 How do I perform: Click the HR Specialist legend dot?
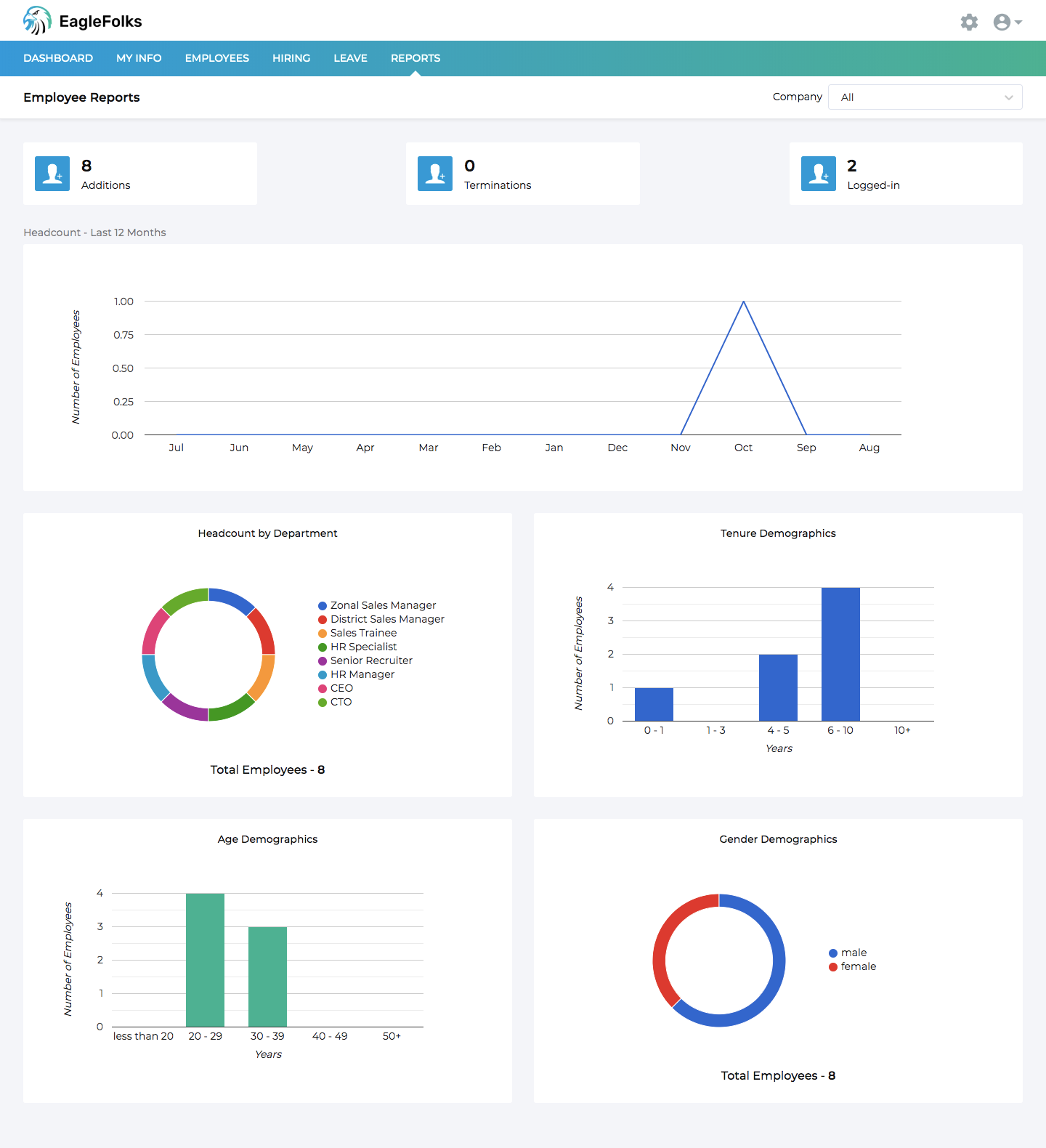323,647
